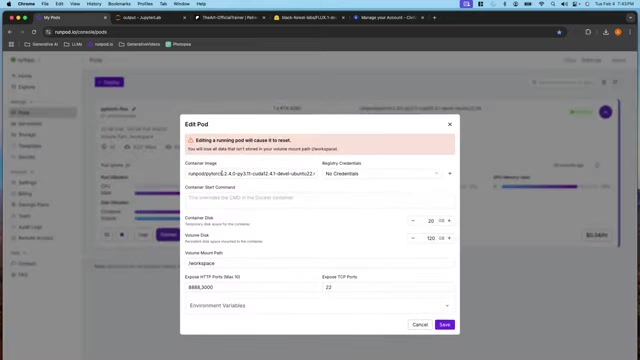This screenshot has height=360, width=640.
Task: Open Chrome three-dot menu
Action: 630,32
